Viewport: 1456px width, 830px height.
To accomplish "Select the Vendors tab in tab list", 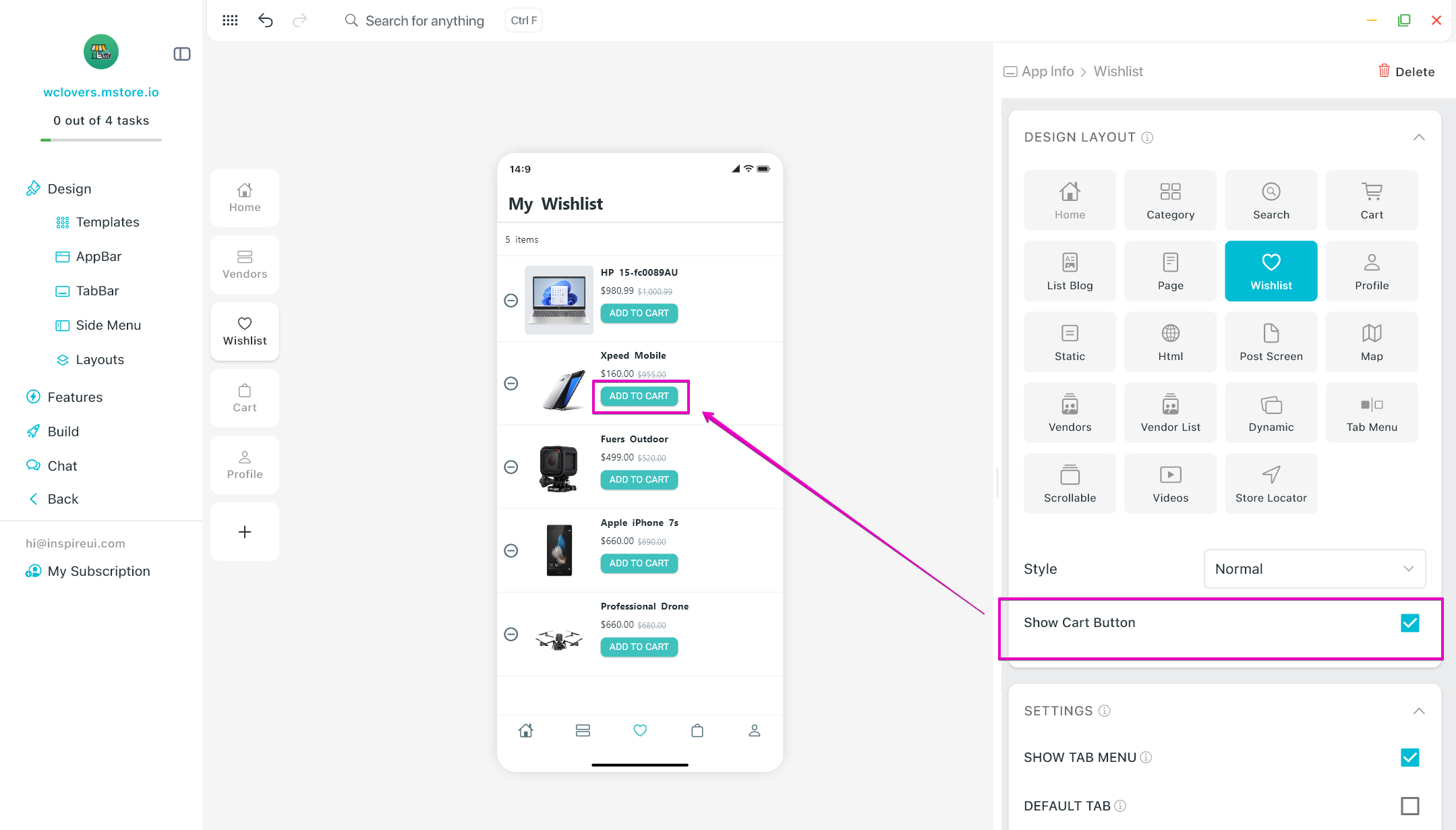I will pyautogui.click(x=245, y=264).
